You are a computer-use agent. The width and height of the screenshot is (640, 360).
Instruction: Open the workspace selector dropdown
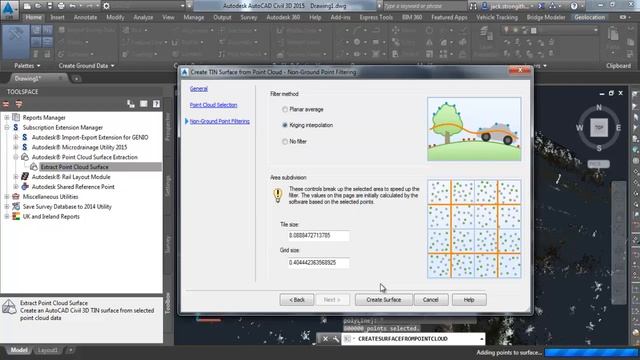(182, 6)
